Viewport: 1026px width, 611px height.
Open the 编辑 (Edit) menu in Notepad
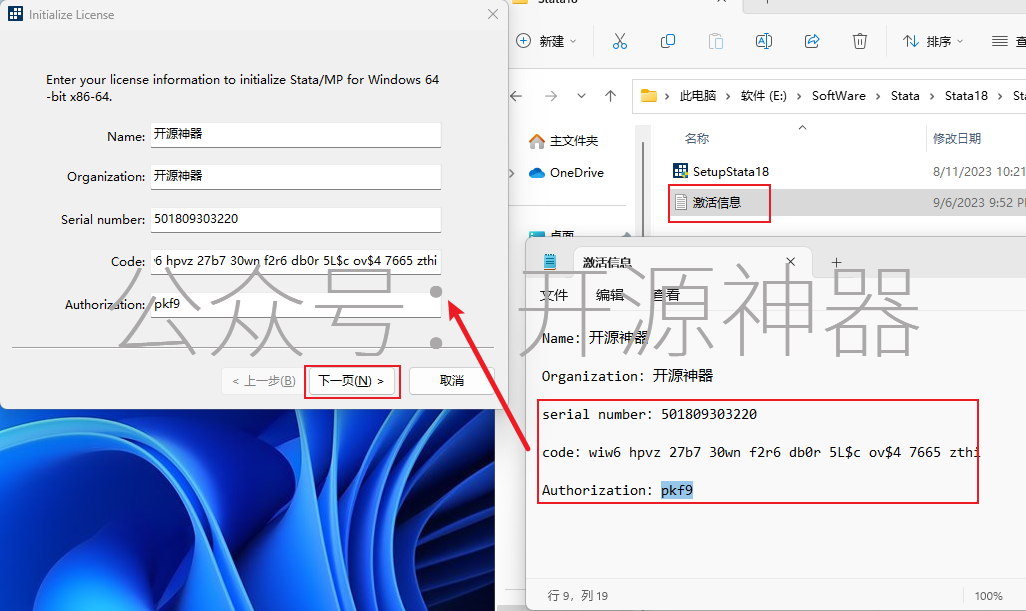tap(610, 295)
